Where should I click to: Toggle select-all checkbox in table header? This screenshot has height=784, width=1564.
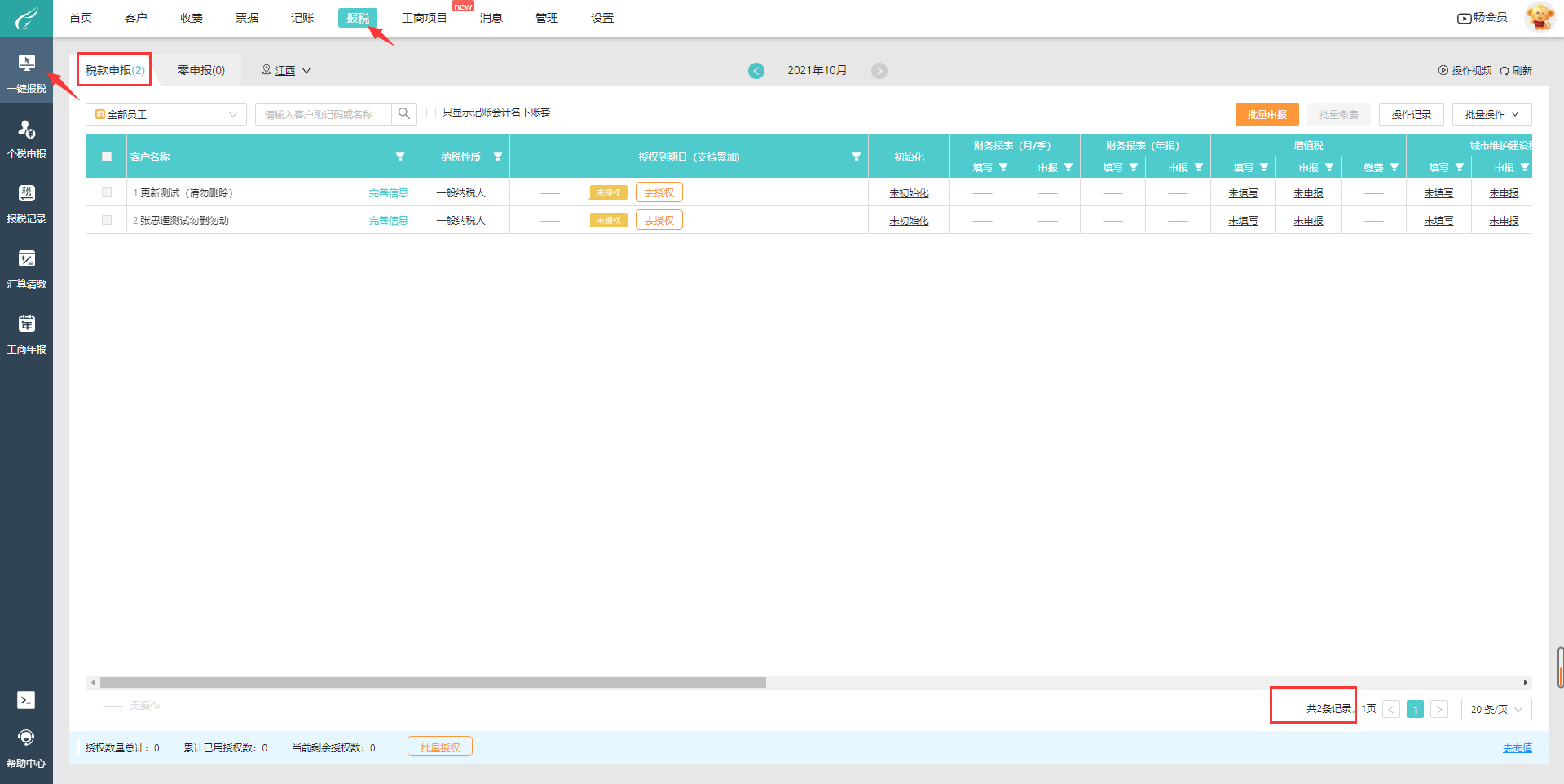107,156
